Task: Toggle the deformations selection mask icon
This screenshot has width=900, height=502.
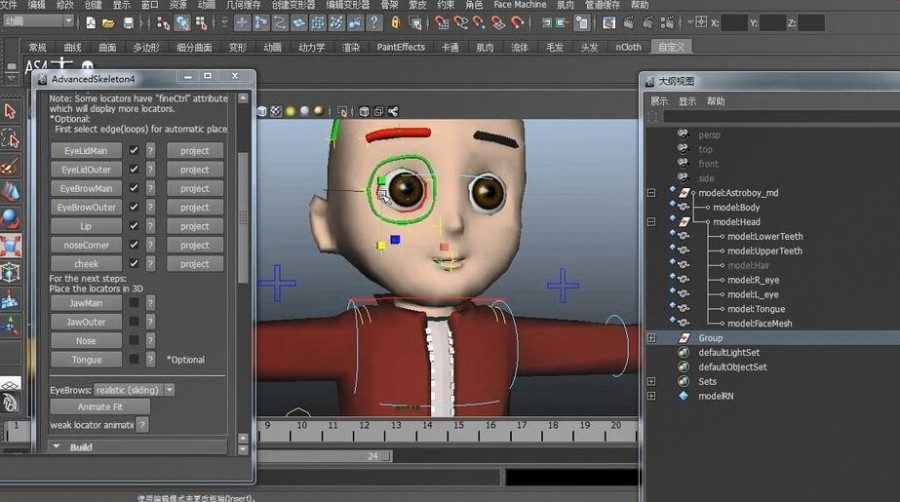Action: click(317, 23)
